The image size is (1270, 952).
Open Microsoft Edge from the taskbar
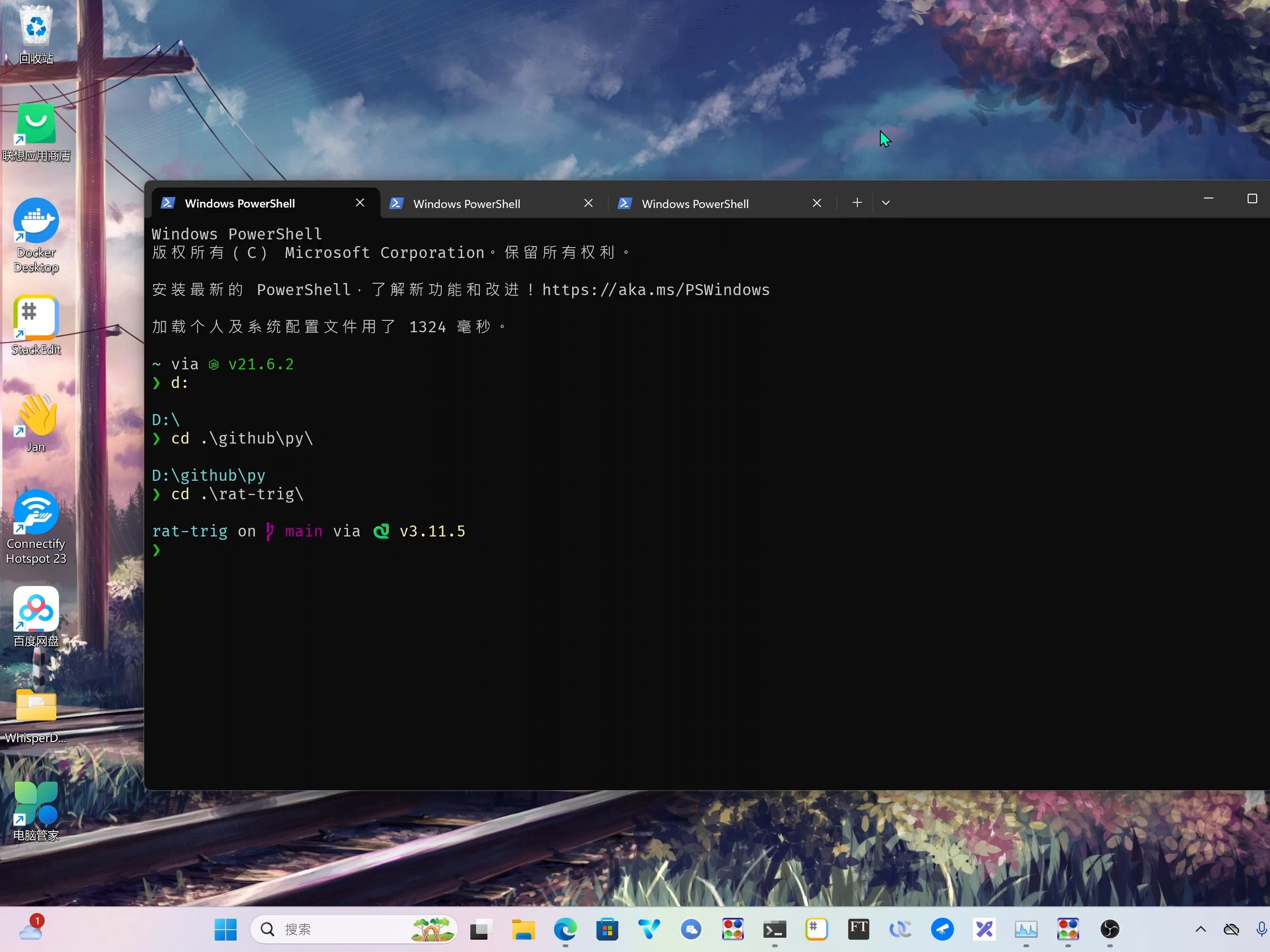pos(565,929)
